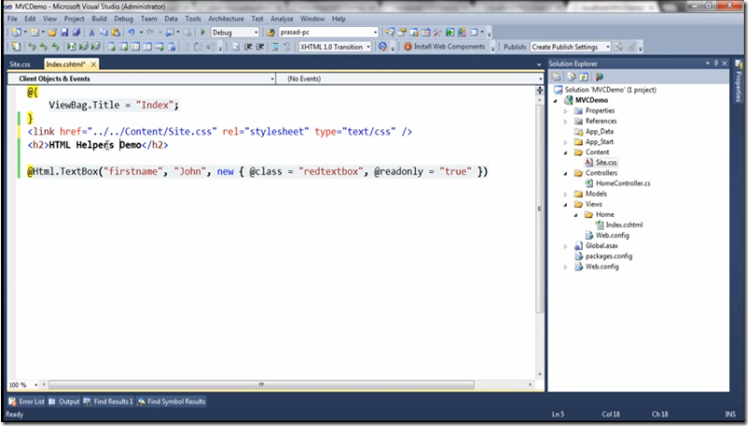Open the File menu

[12, 19]
